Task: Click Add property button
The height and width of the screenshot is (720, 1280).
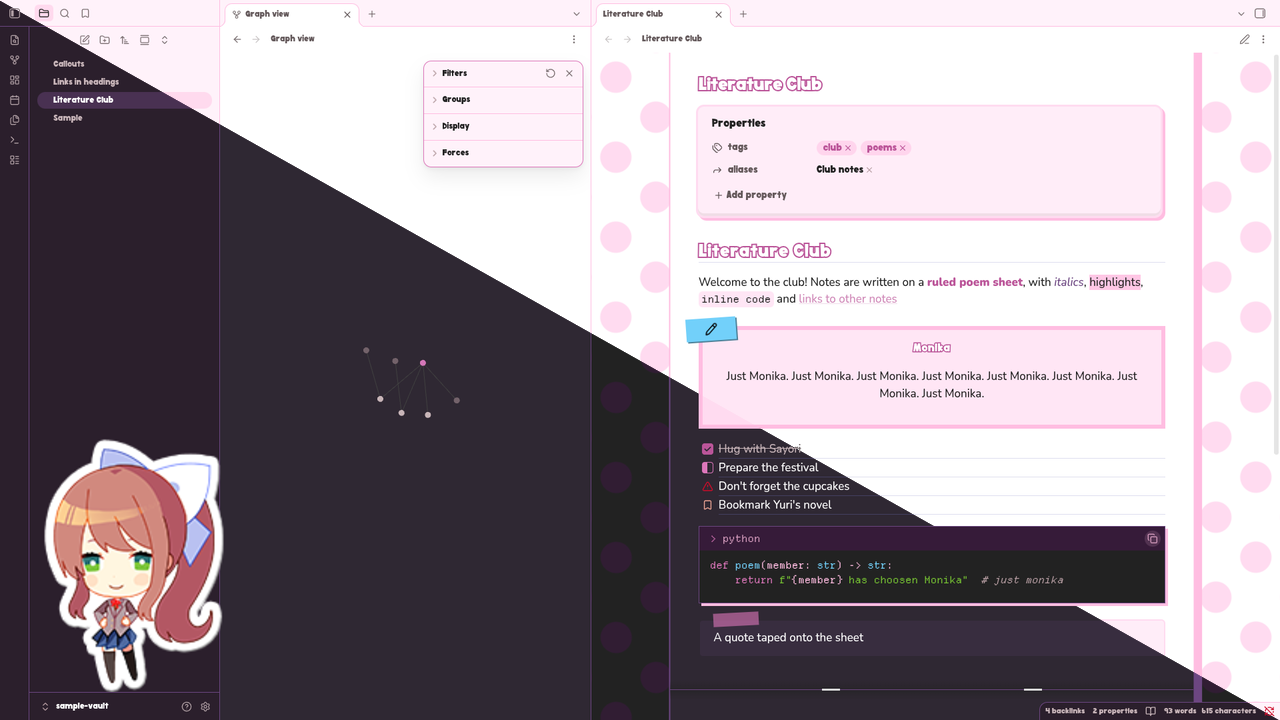Action: tap(751, 195)
